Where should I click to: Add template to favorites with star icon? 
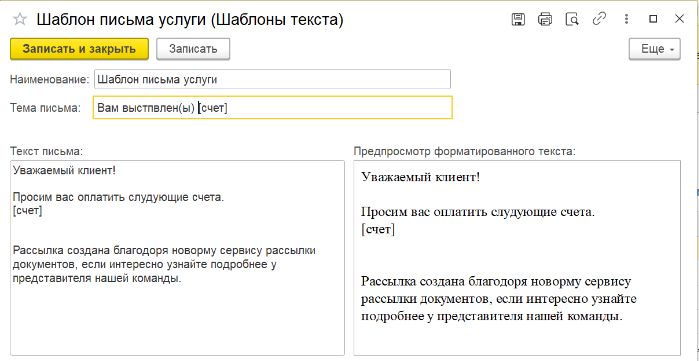(x=19, y=19)
